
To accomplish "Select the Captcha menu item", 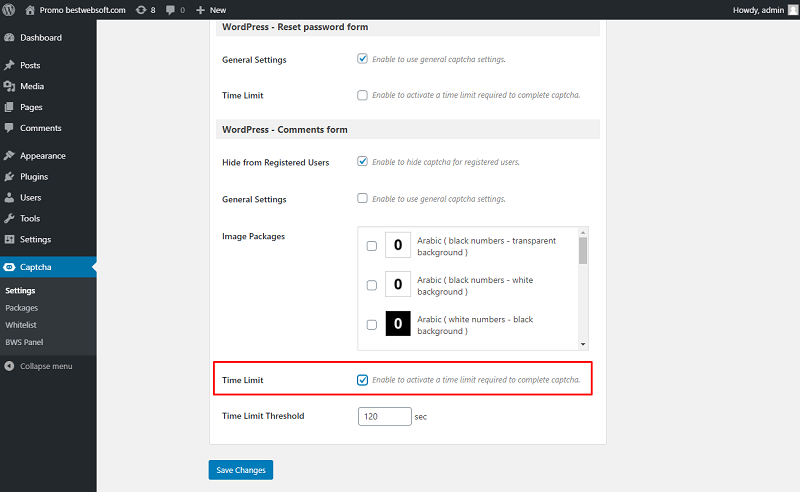I will click(48, 266).
